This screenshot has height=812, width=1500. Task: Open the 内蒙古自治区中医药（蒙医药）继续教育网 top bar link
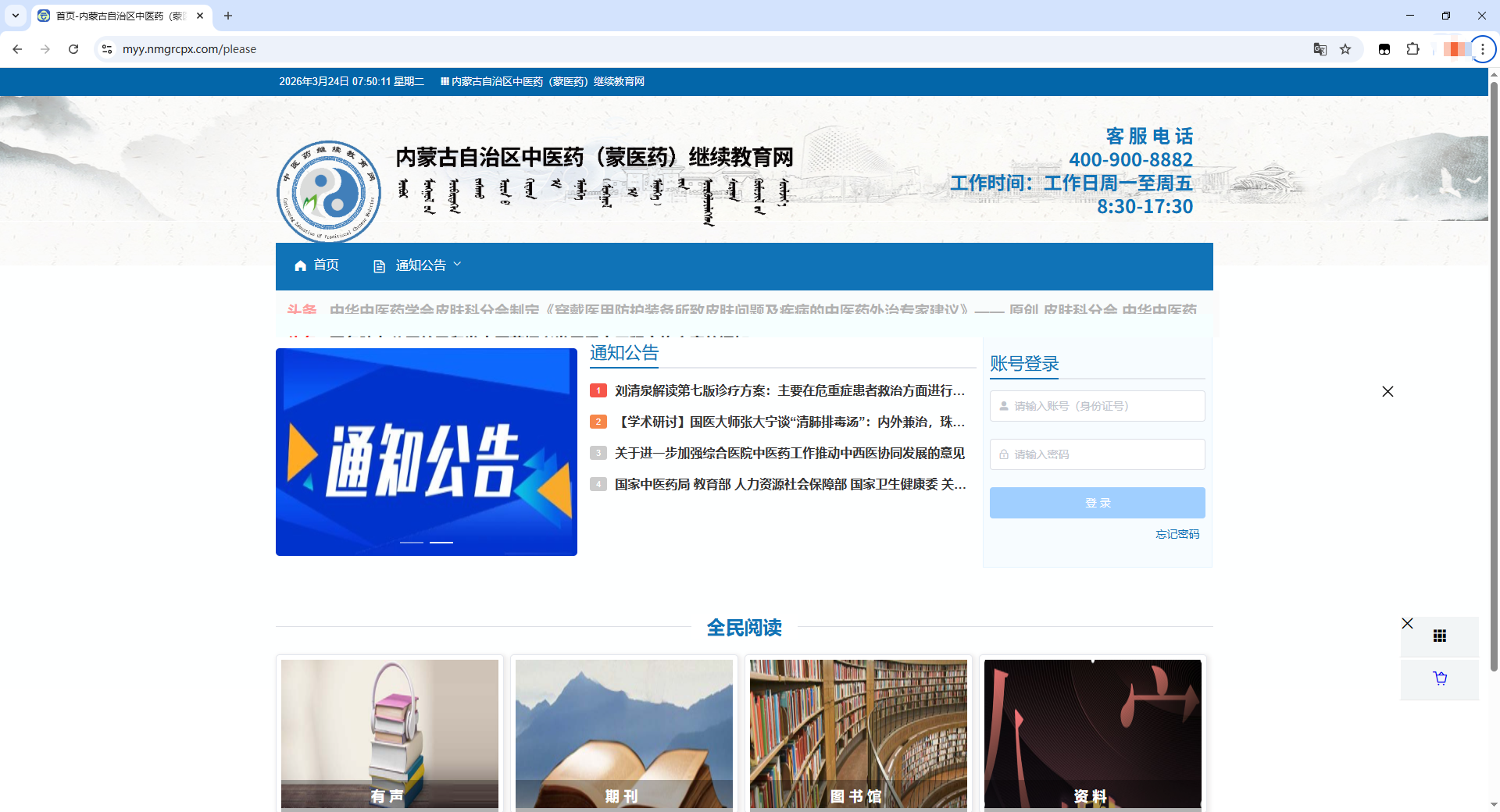click(x=548, y=81)
